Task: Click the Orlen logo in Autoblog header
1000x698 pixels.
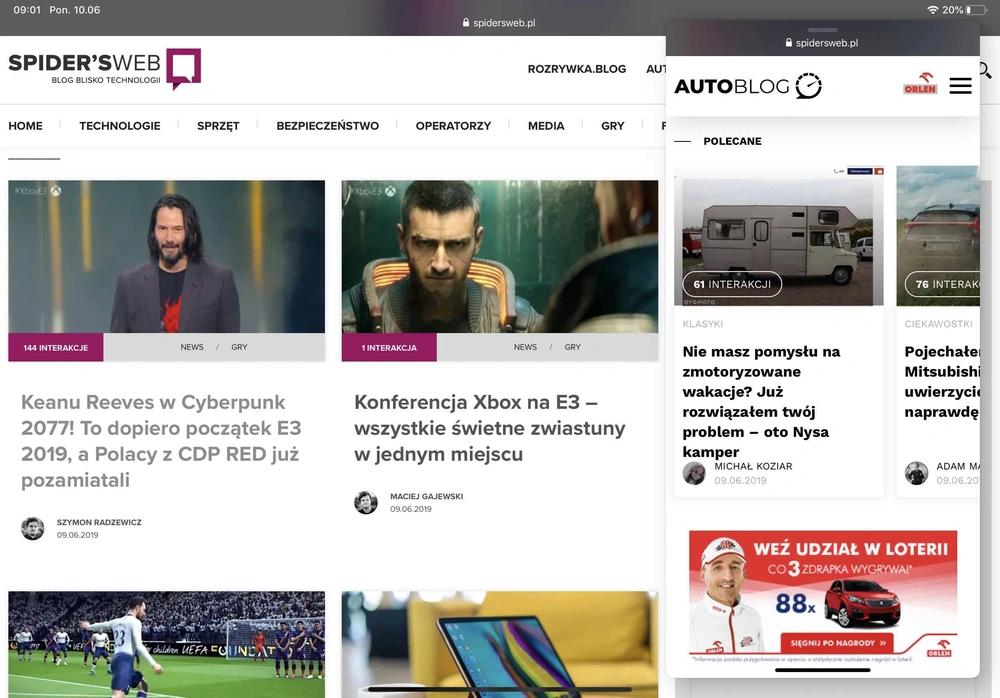Action: (920, 84)
